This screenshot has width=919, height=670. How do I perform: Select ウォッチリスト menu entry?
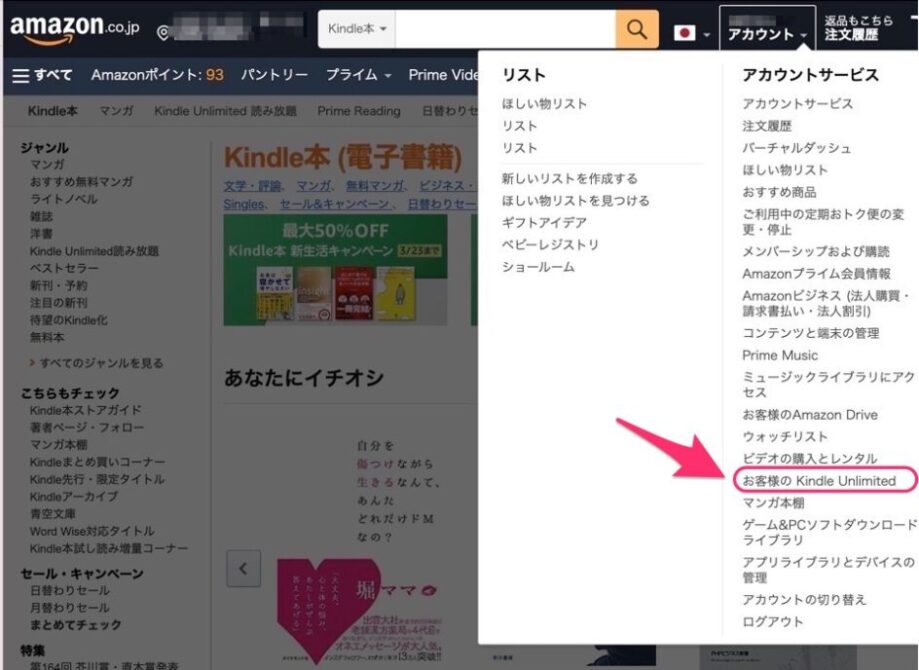point(785,437)
